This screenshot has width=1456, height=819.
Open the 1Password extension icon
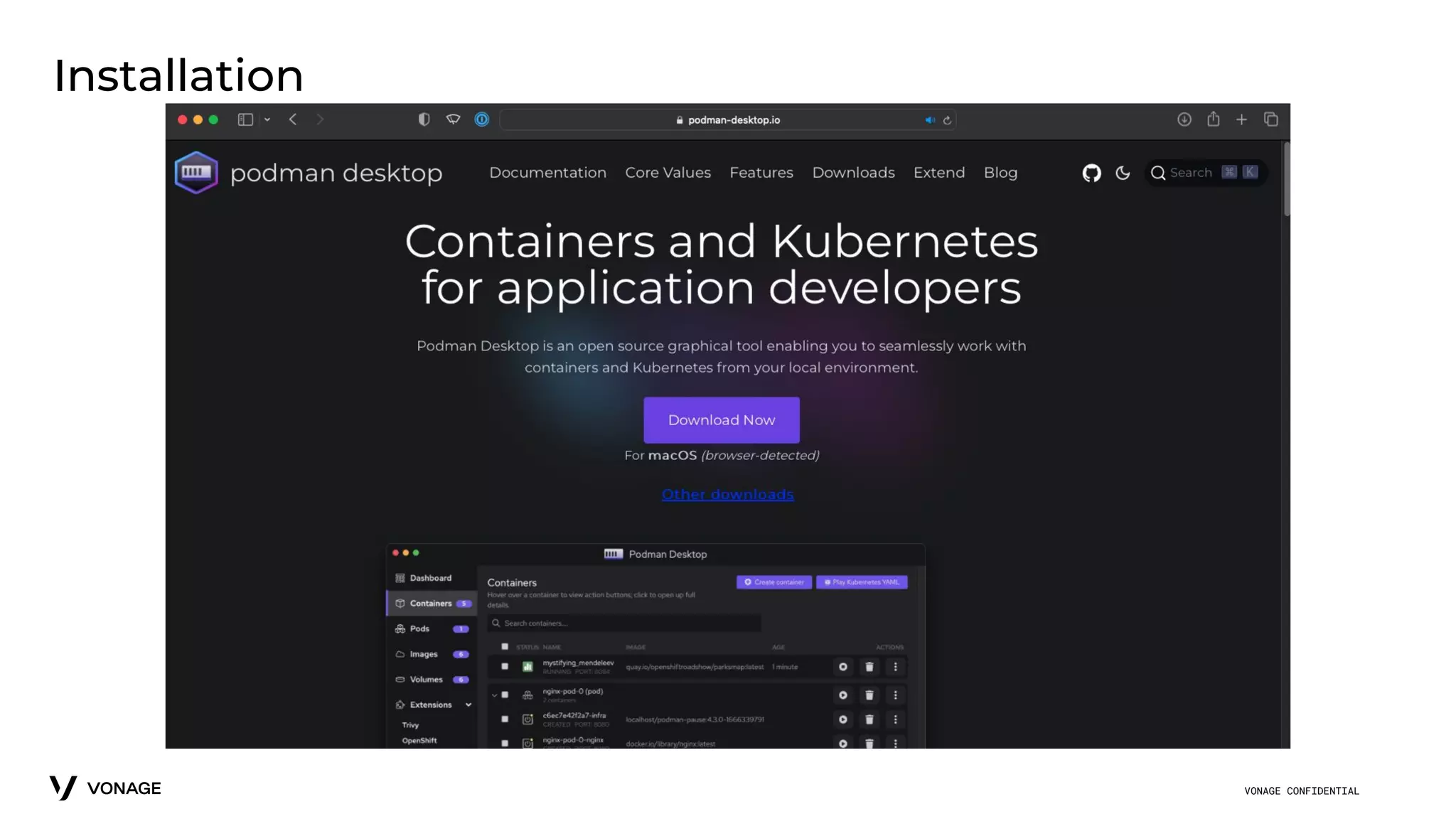(x=482, y=119)
